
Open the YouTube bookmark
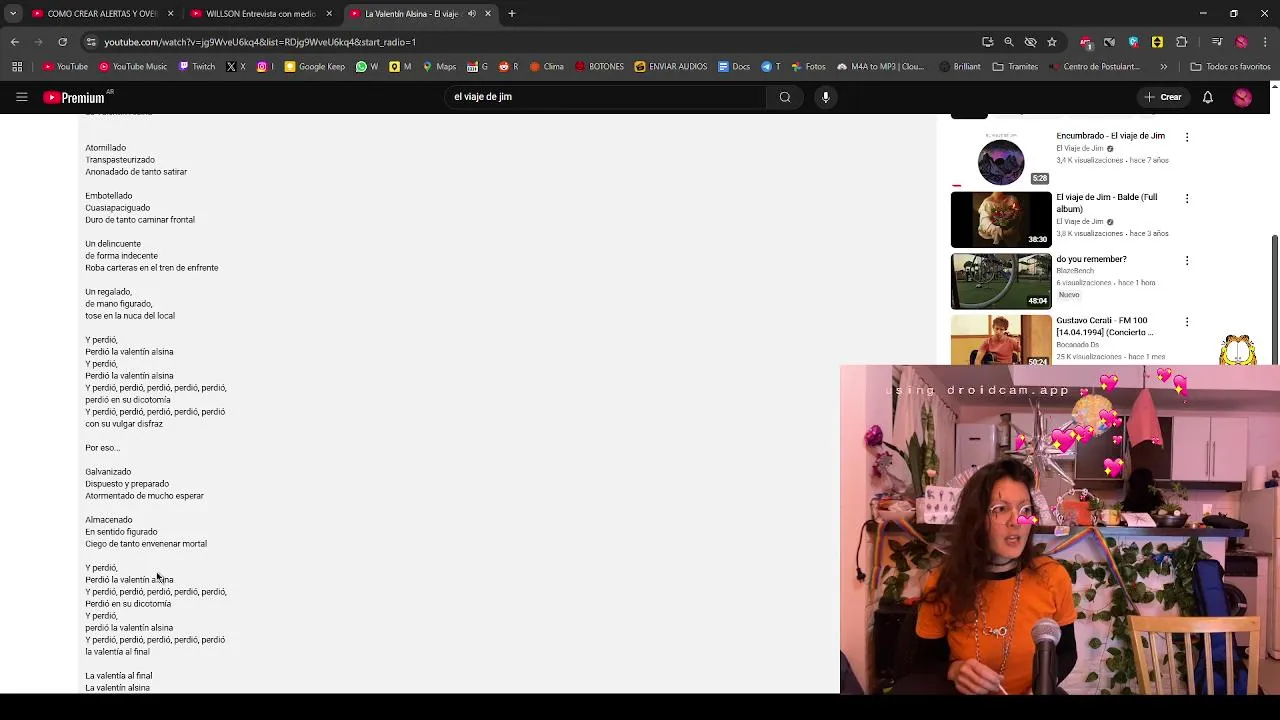66,67
